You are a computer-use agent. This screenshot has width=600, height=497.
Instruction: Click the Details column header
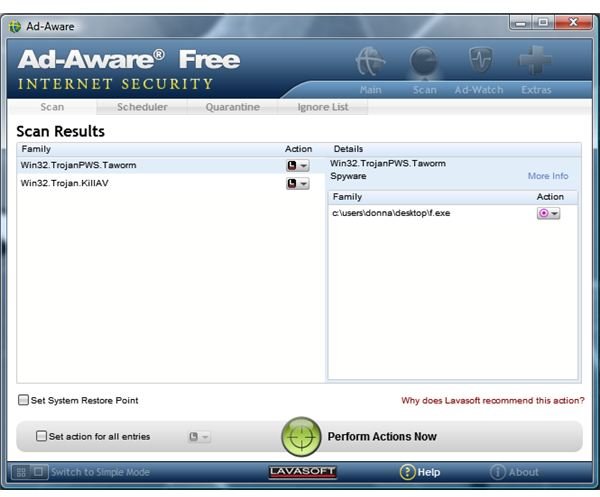click(348, 149)
